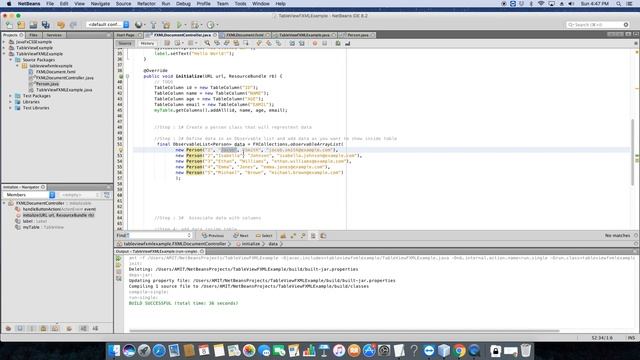Click the Select button in Find bar
The height and width of the screenshot is (360, 640).
[264, 236]
